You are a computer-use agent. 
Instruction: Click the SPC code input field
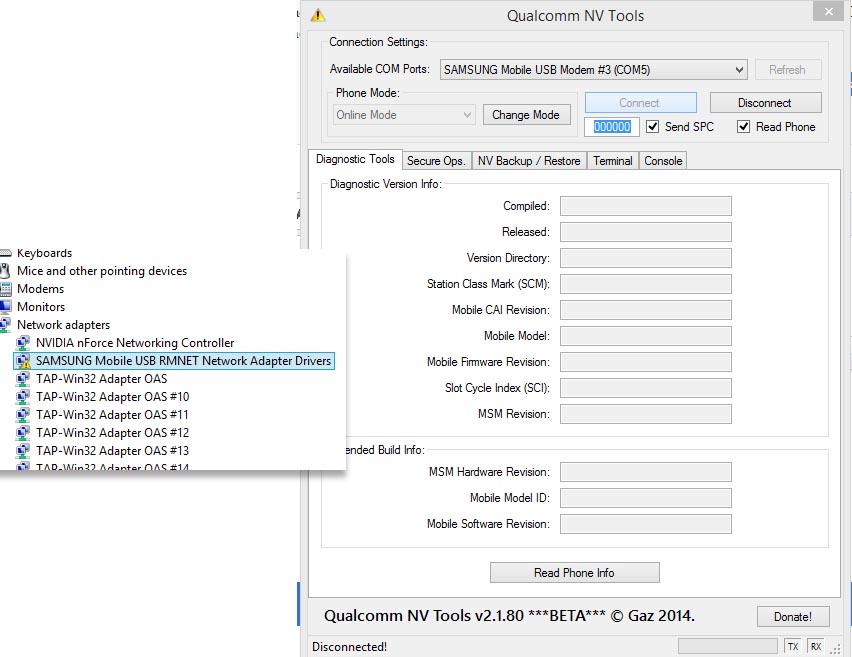[612, 127]
